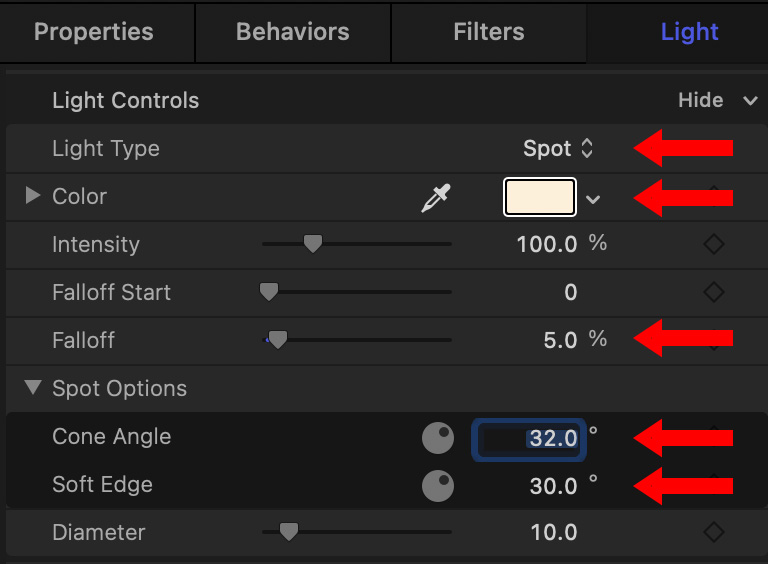
Task: Click the Intensity keyframe diamond
Action: pyautogui.click(x=713, y=244)
